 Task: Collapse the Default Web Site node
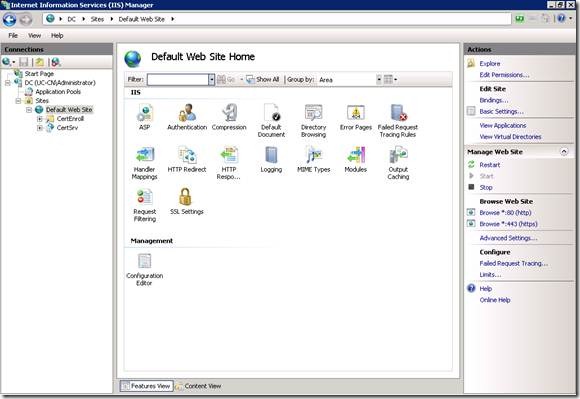(x=29, y=110)
